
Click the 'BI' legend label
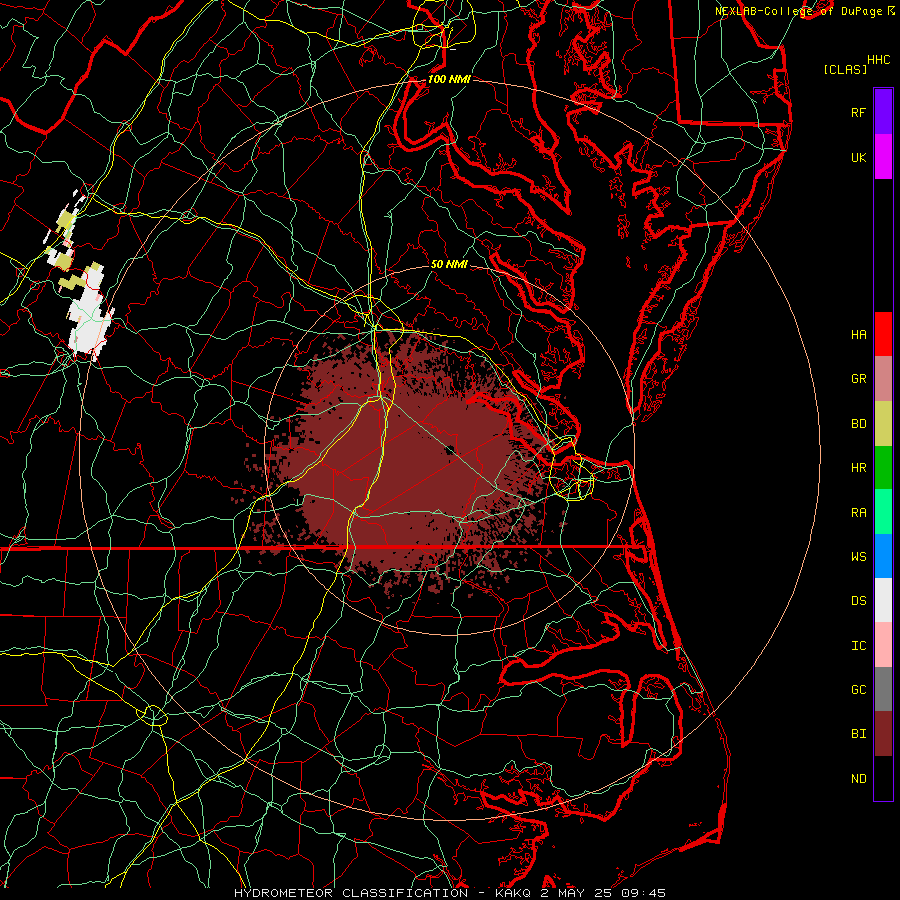click(x=858, y=734)
